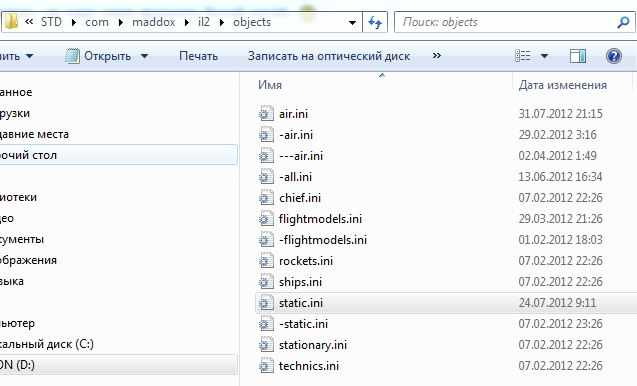Open the Help button
This screenshot has width=637, height=386.
613,56
